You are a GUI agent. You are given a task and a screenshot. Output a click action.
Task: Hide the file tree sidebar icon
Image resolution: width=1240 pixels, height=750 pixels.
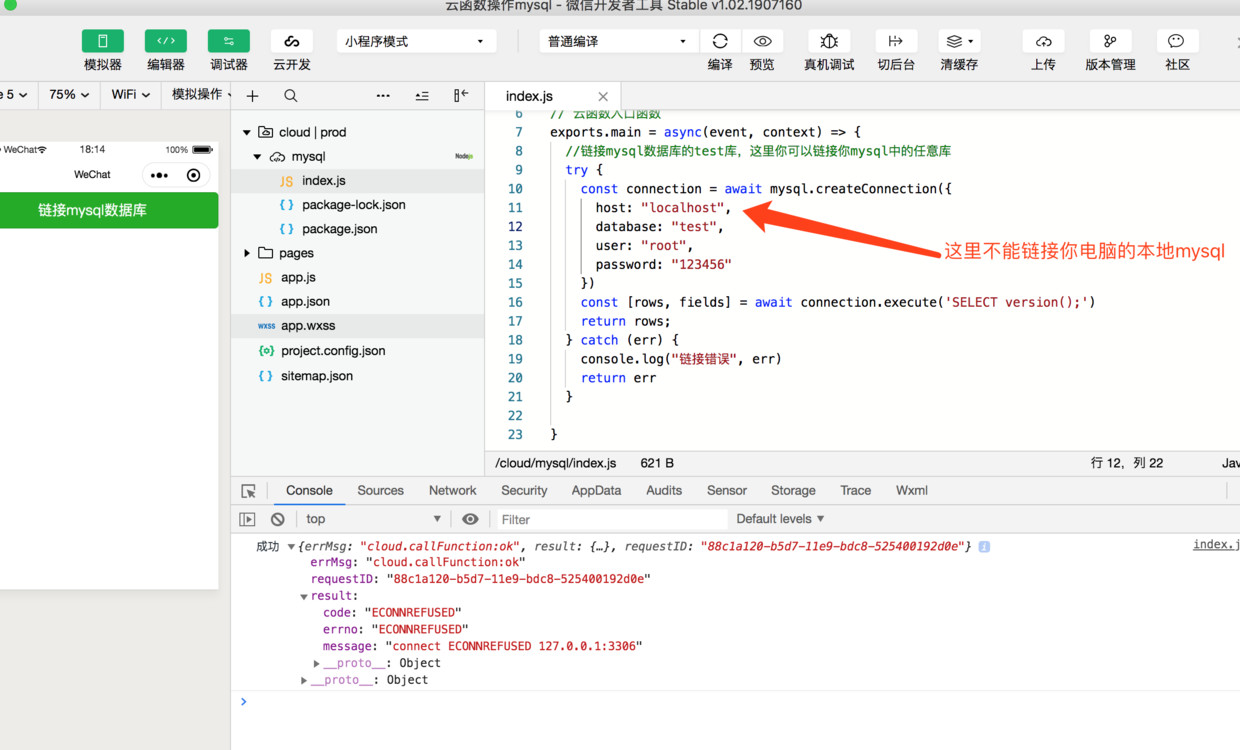click(461, 95)
